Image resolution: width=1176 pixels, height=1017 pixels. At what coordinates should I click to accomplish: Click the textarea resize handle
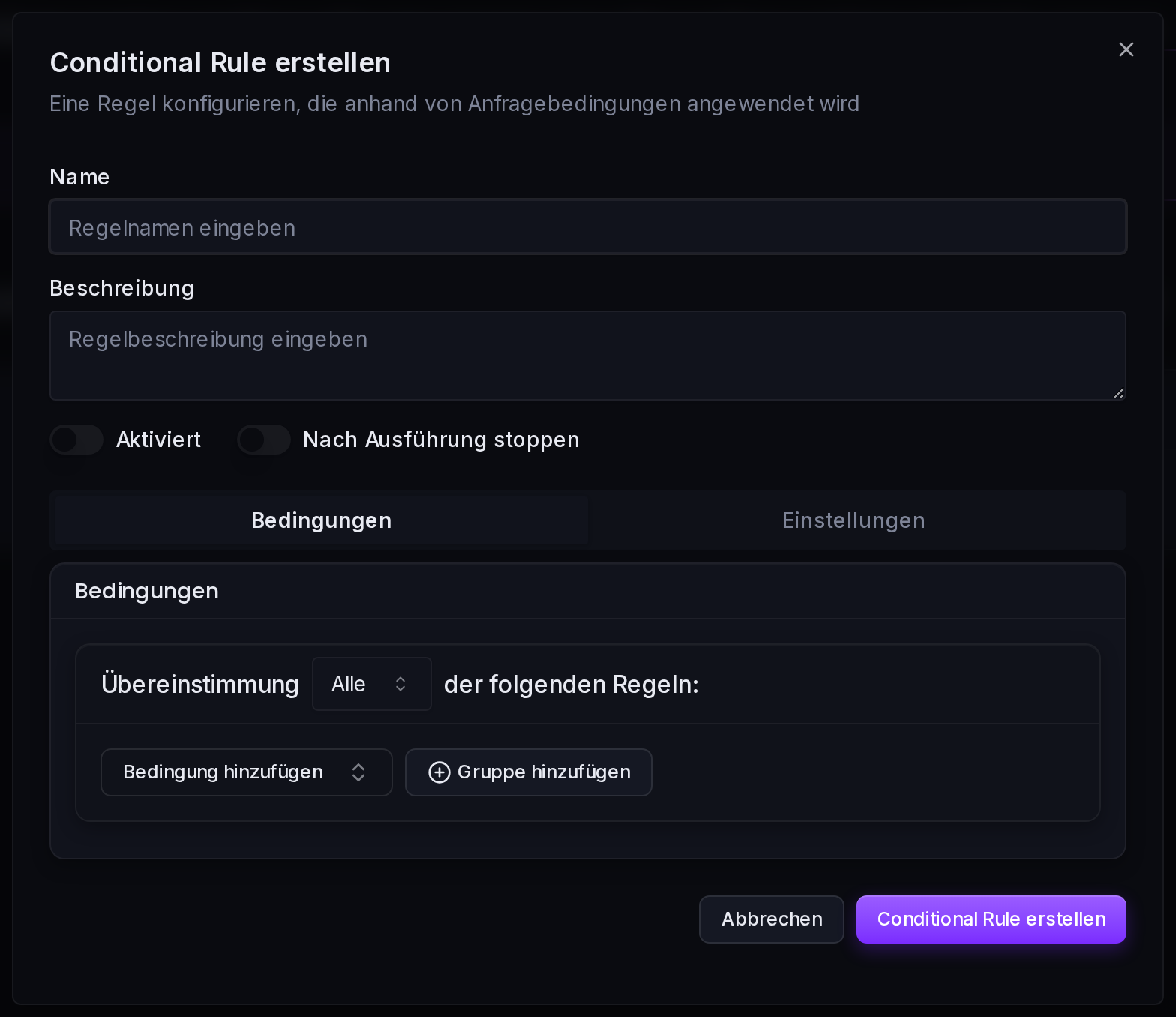(x=1119, y=393)
